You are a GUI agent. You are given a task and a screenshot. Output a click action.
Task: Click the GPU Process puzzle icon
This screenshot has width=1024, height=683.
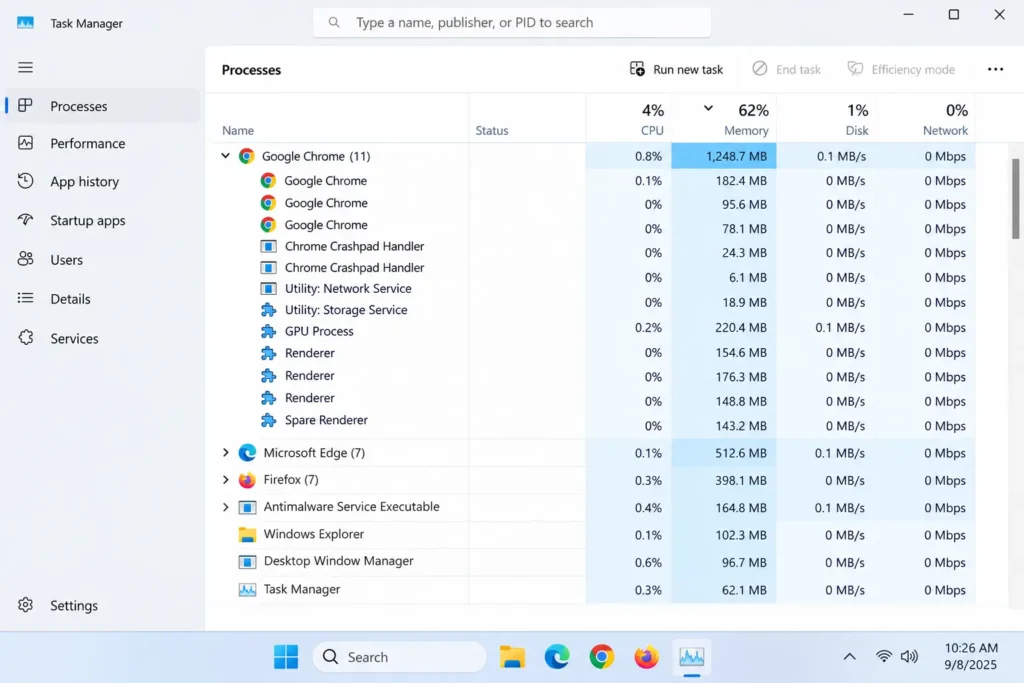268,331
